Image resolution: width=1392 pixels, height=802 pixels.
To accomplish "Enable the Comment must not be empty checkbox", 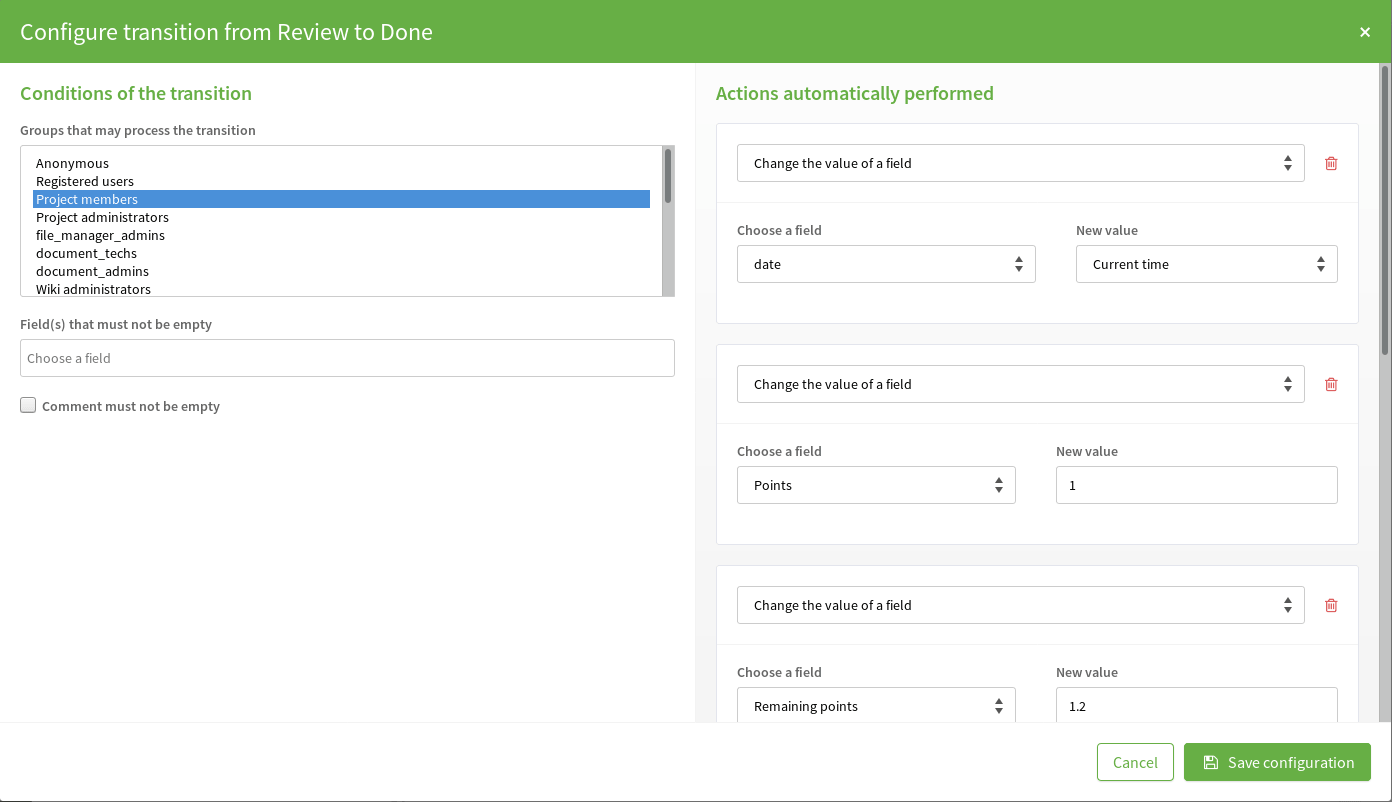I will [x=28, y=405].
